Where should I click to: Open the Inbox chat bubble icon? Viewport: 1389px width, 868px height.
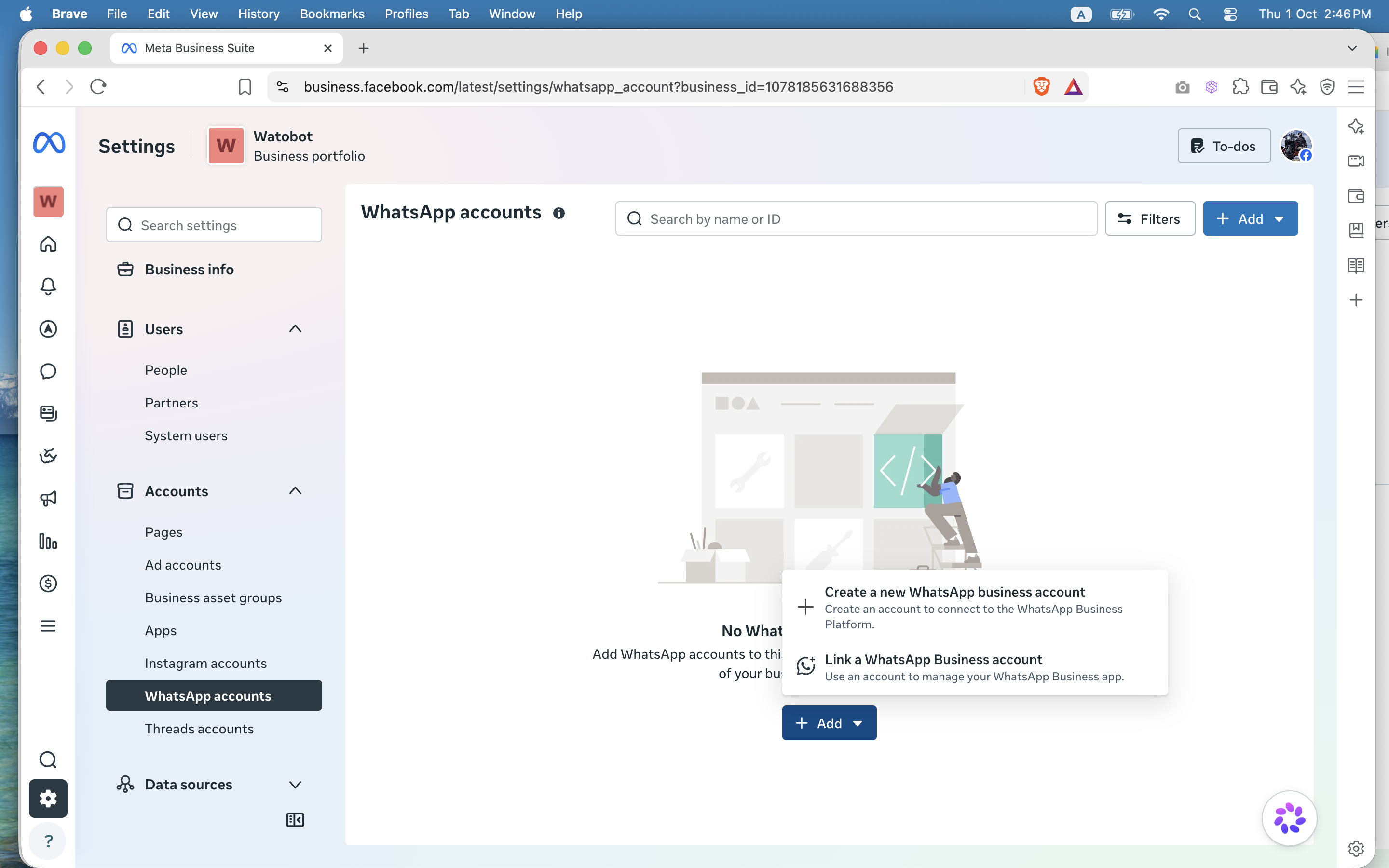(x=48, y=371)
